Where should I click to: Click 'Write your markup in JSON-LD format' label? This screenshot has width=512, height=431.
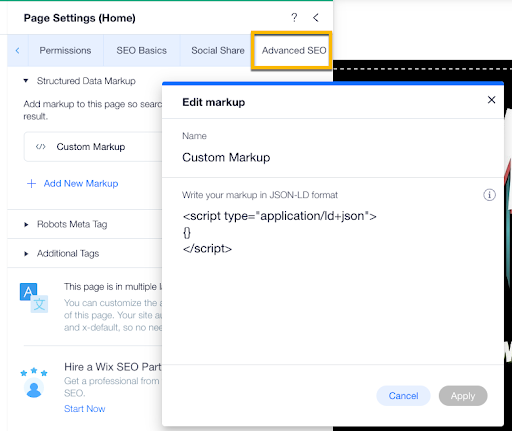click(x=260, y=195)
